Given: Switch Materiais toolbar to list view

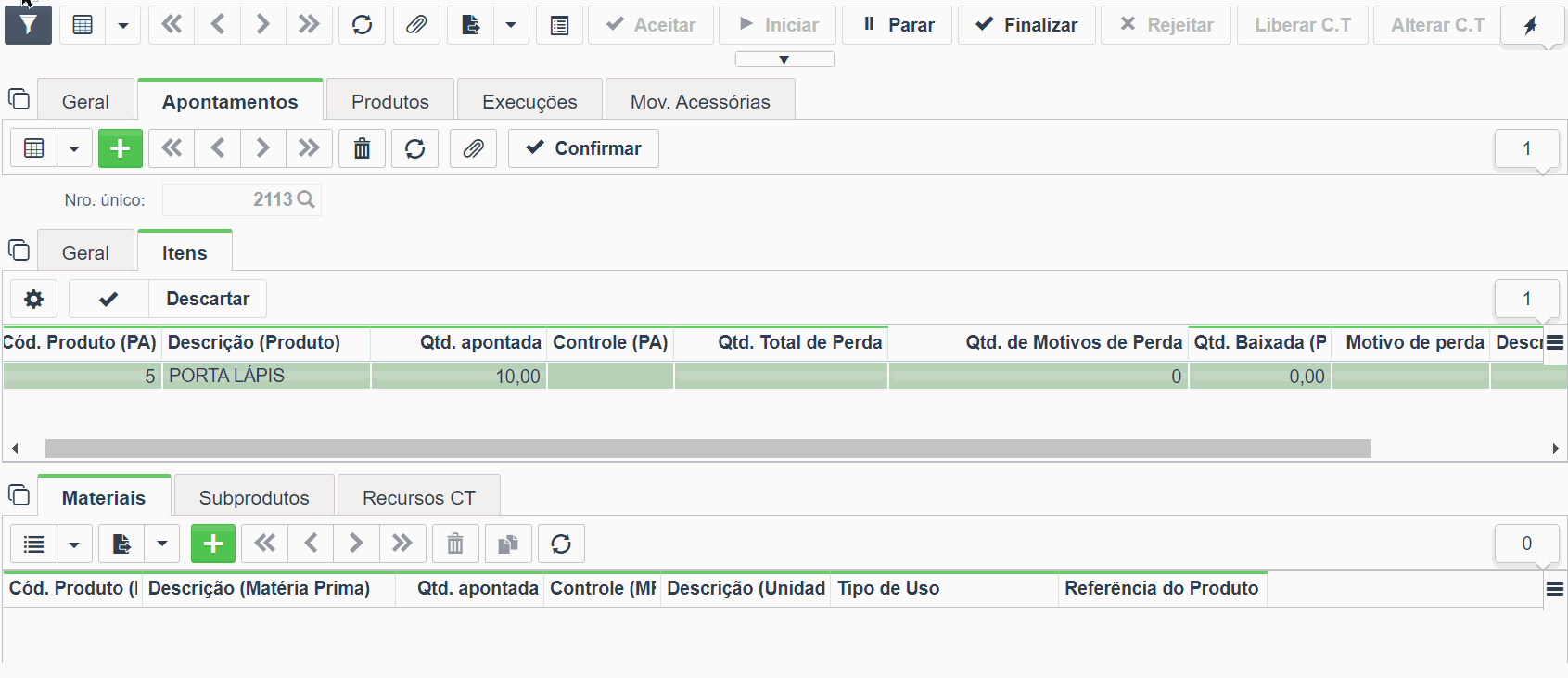Looking at the screenshot, I should click(x=34, y=544).
